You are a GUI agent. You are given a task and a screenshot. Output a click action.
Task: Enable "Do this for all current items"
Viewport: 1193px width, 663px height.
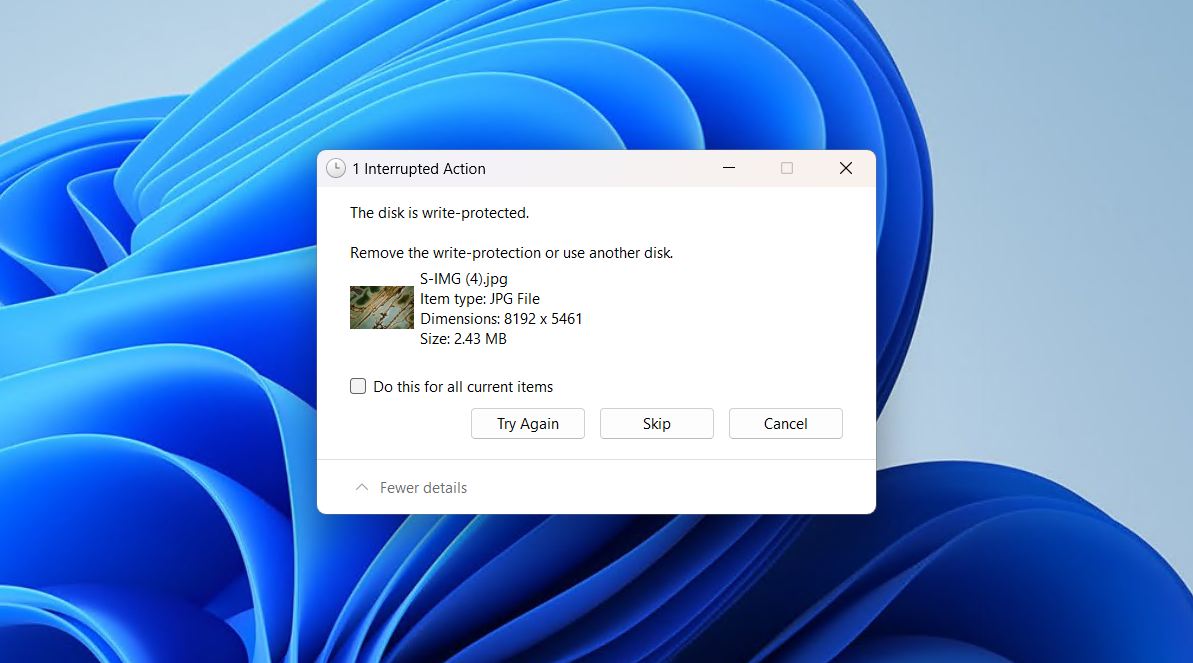click(x=357, y=386)
